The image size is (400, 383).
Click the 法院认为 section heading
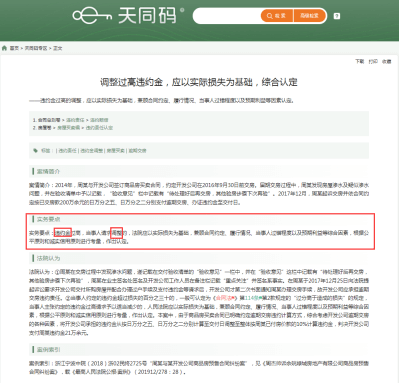tap(48, 258)
